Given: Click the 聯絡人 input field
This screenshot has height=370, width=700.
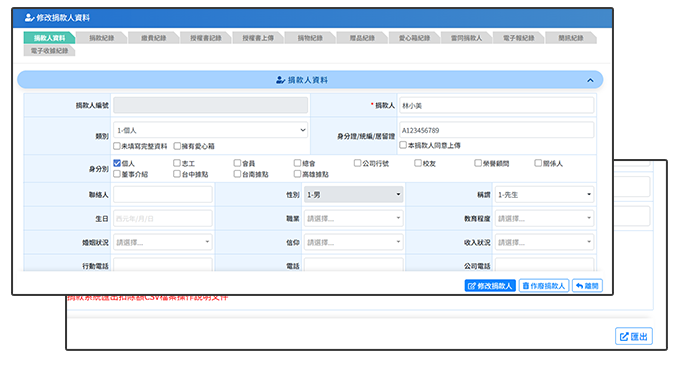Looking at the screenshot, I should (x=162, y=195).
